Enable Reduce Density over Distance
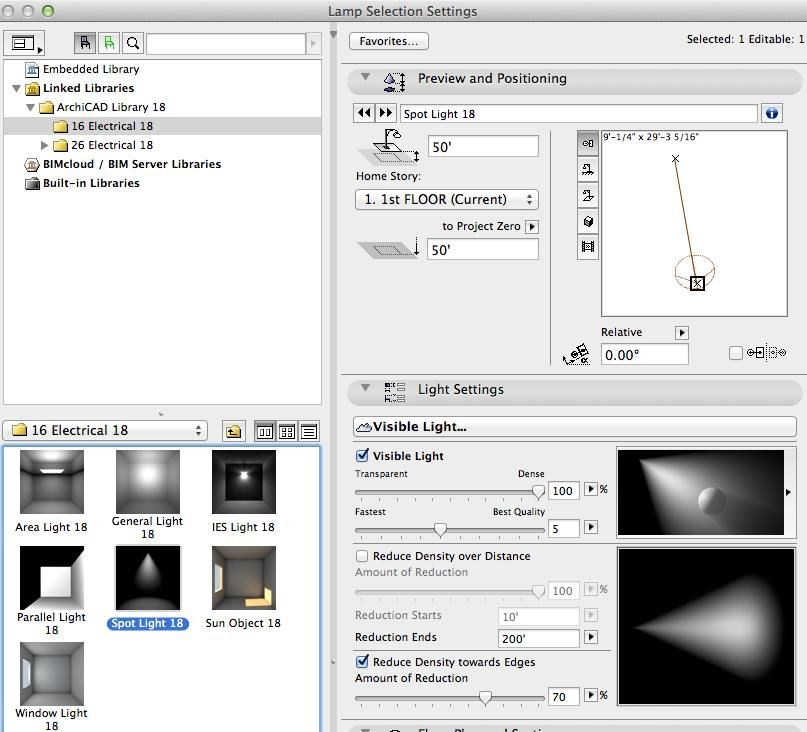Image resolution: width=807 pixels, height=732 pixels. point(362,556)
